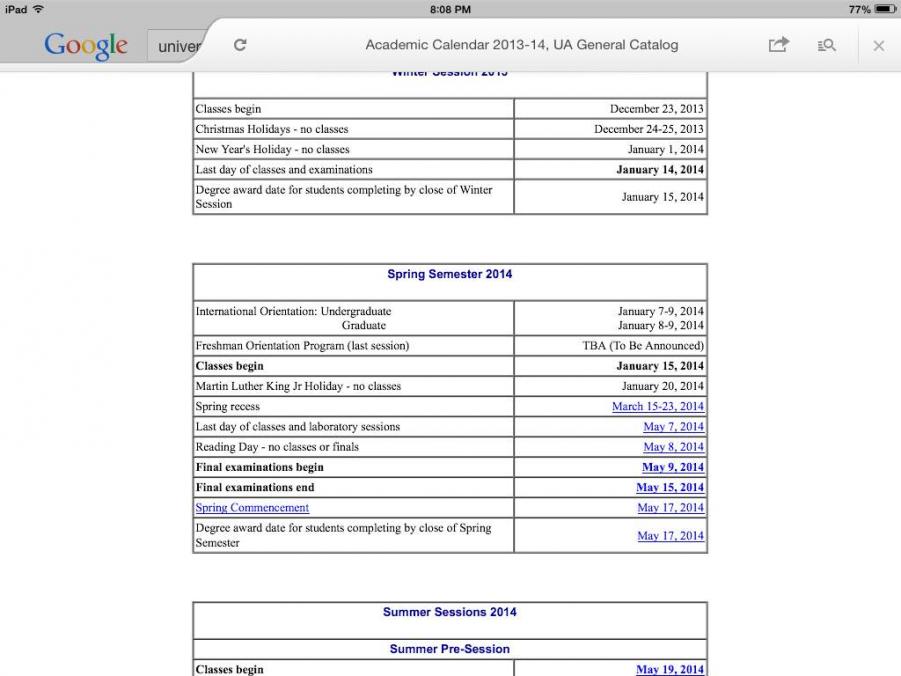Tap the page title in toolbar
Image resolution: width=901 pixels, height=676 pixels.
pos(521,45)
